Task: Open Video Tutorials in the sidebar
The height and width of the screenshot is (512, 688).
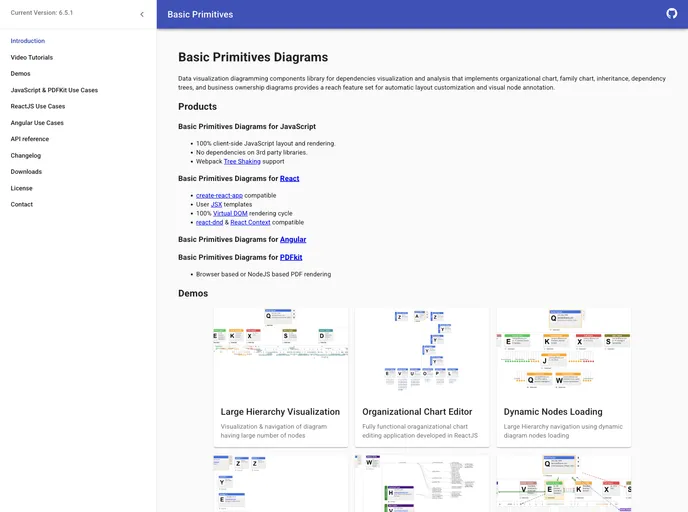Action: 32,57
